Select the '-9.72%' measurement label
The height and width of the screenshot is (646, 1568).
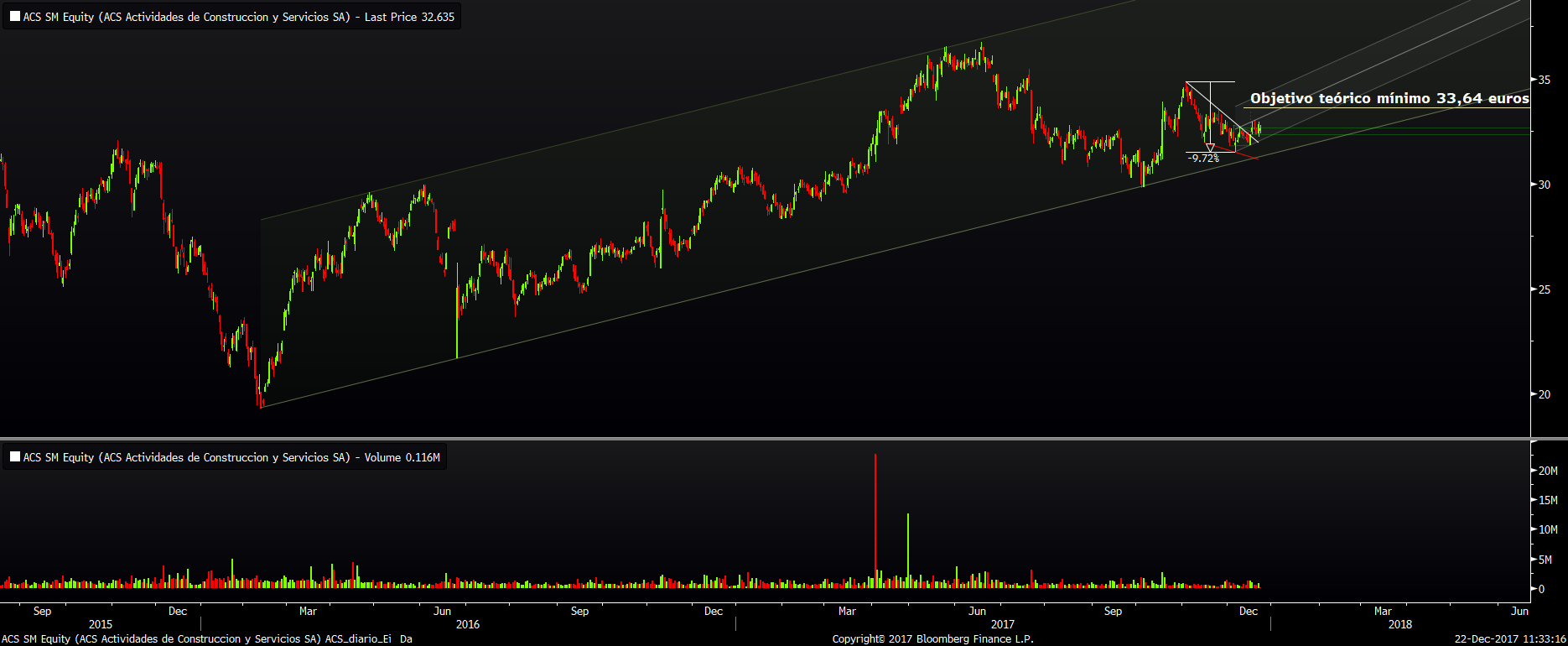1203,158
